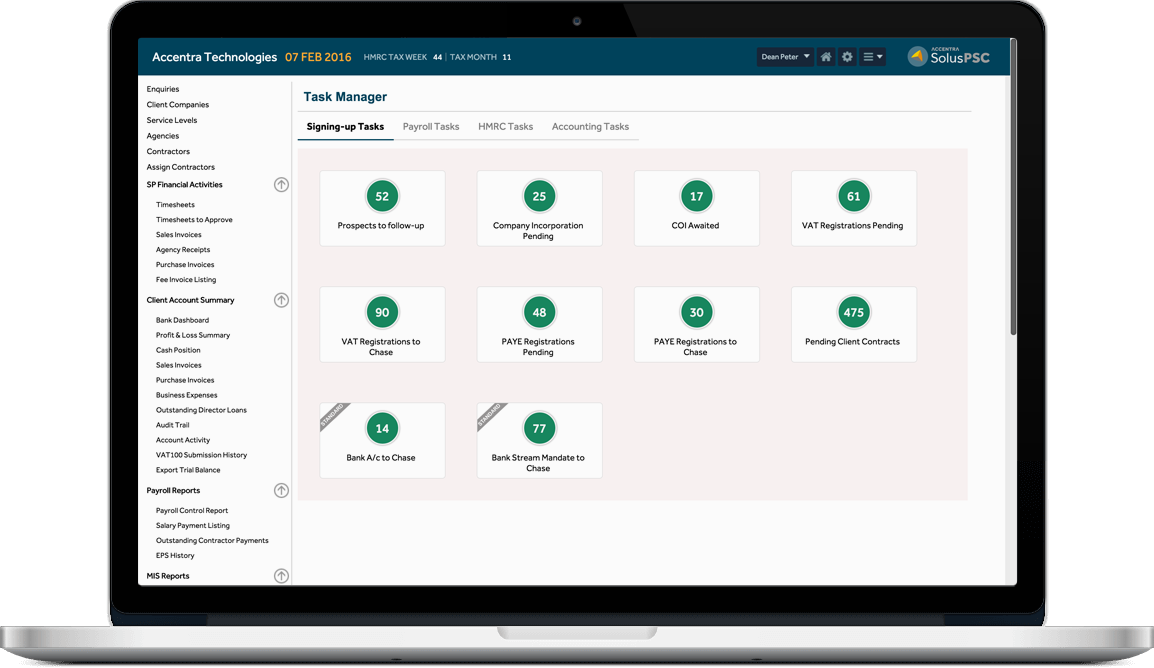Open the settings gear icon
1154x668 pixels.
pos(847,57)
